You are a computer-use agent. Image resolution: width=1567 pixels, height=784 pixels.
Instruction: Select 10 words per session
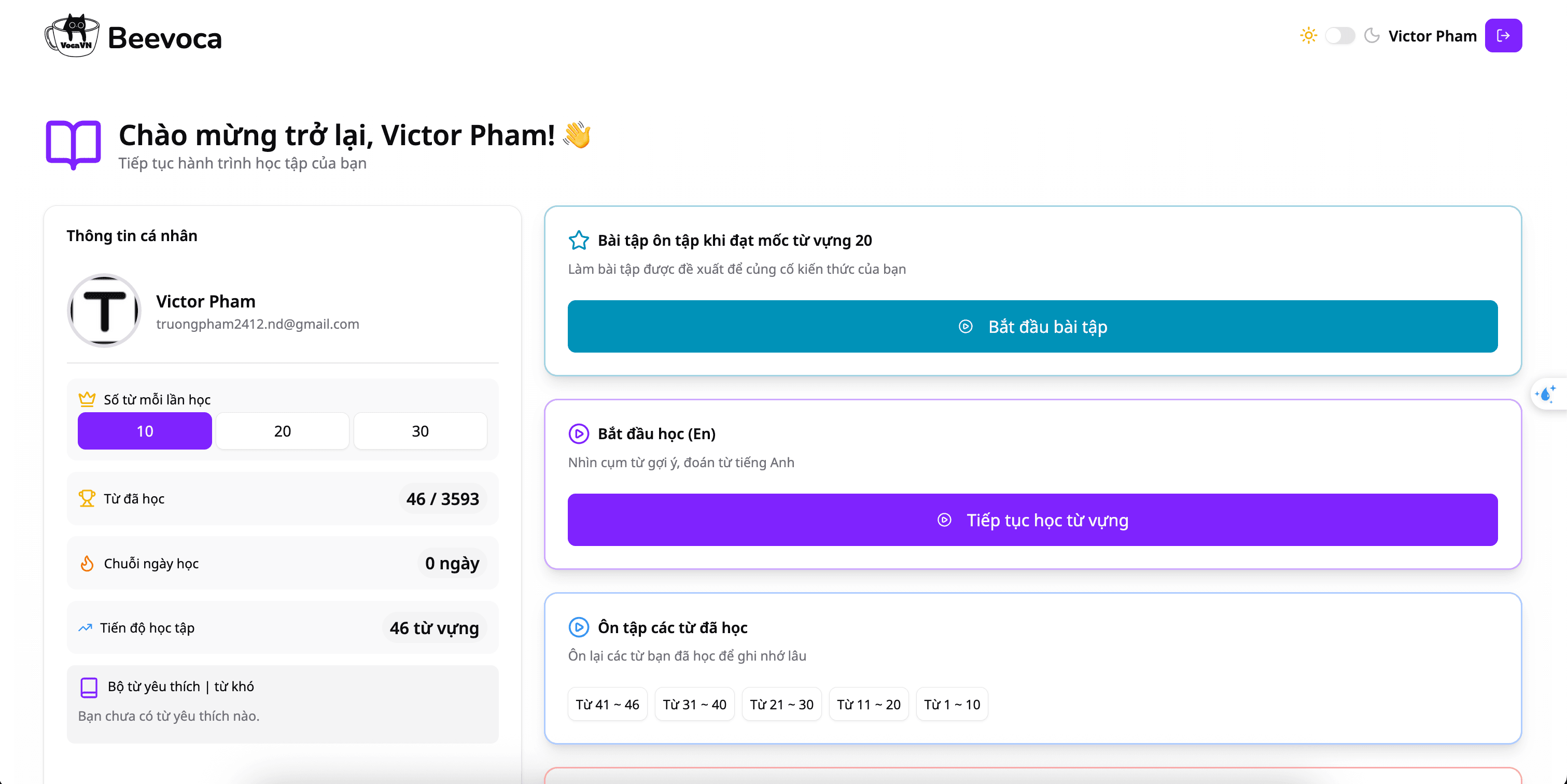pos(145,431)
